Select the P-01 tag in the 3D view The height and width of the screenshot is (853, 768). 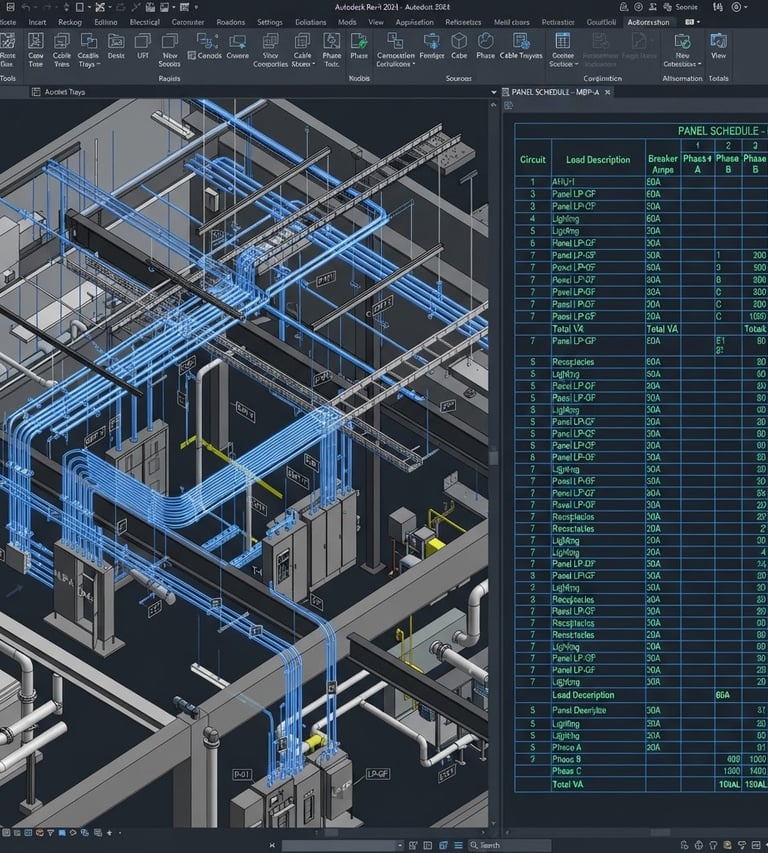click(x=241, y=774)
